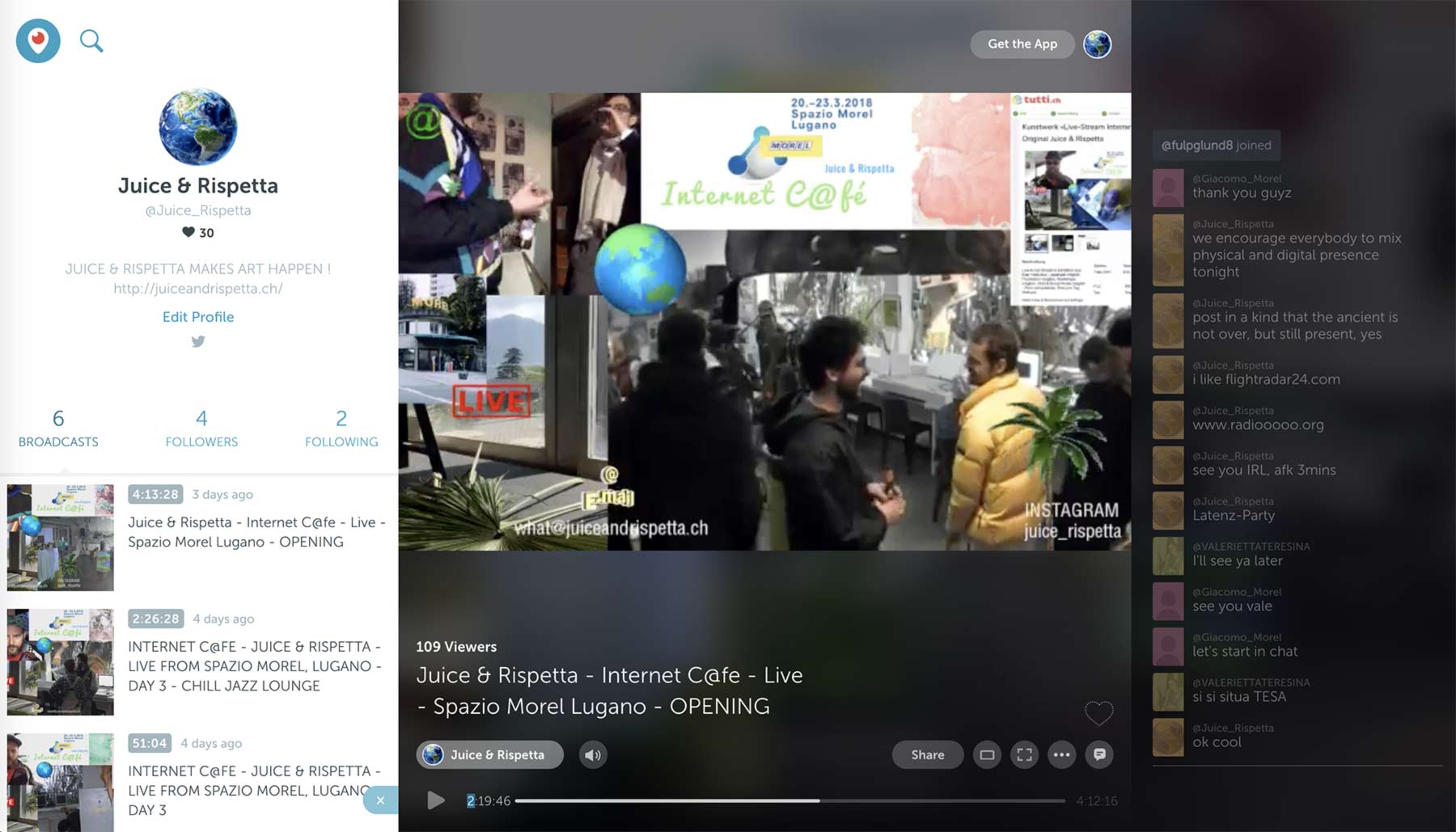Switch to the Followers tab
The image size is (1456, 832).
coord(201,429)
